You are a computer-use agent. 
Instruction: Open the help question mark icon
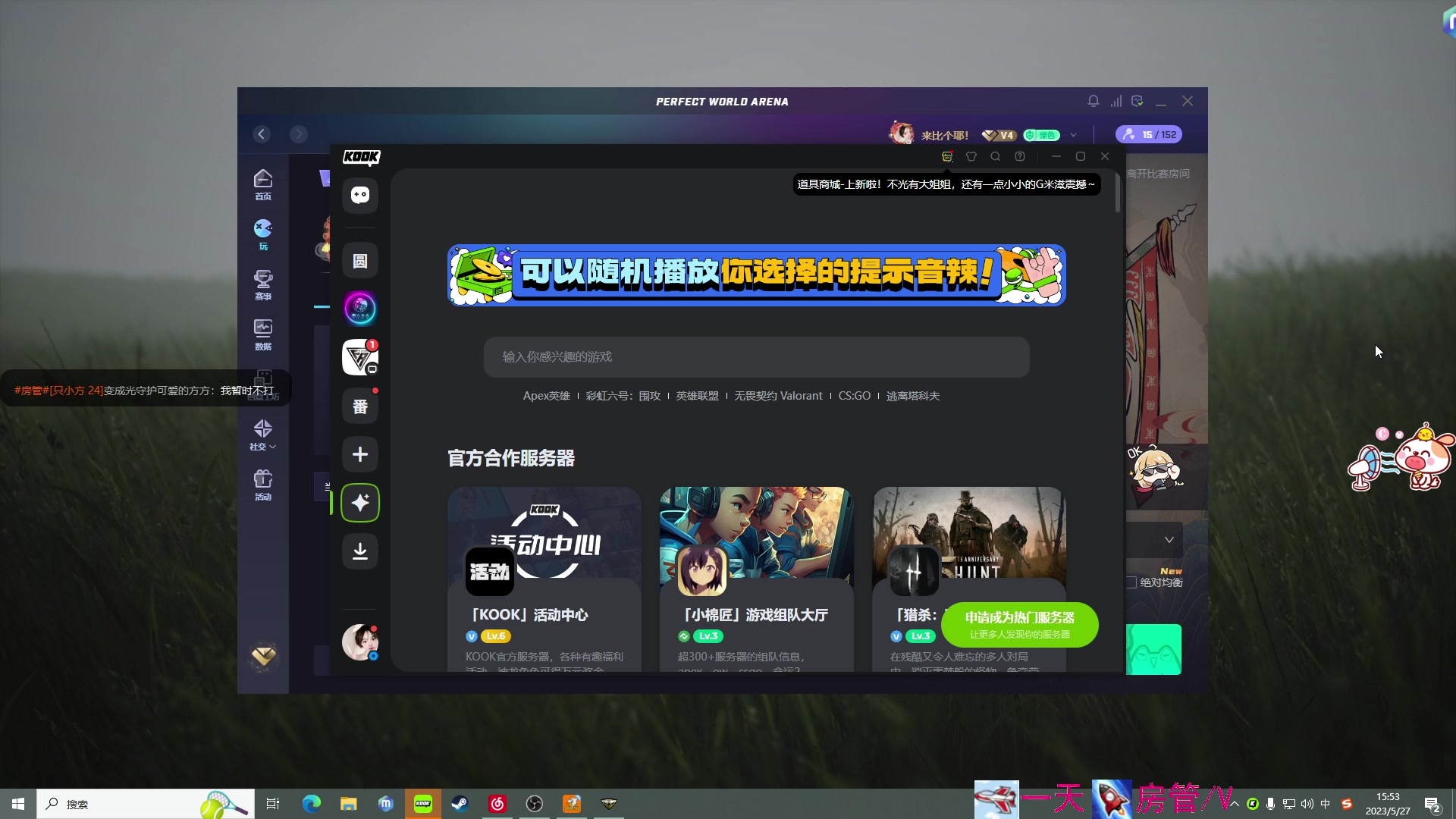point(1020,156)
